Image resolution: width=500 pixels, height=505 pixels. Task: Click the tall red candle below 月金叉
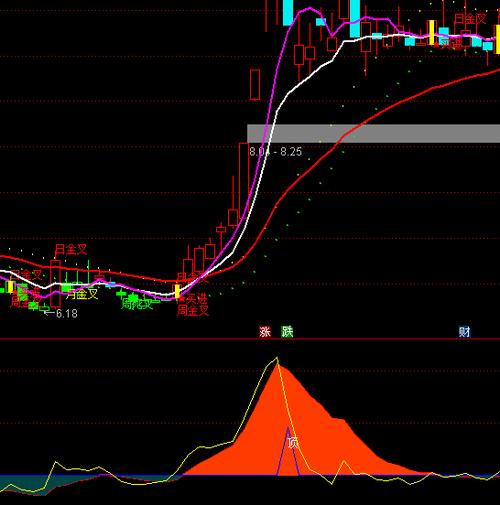coord(55,283)
